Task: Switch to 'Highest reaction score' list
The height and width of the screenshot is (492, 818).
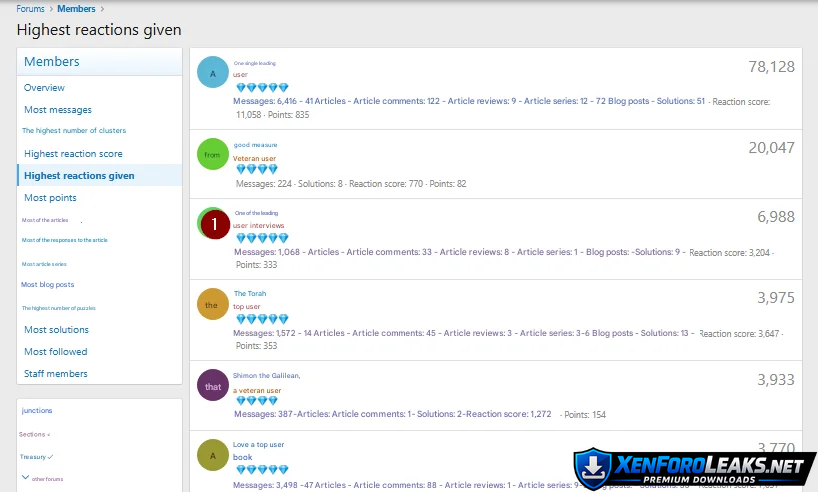Action: click(73, 154)
